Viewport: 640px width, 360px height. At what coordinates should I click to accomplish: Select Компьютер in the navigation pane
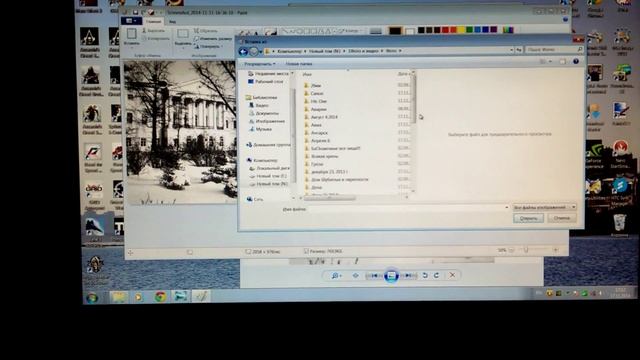tap(262, 160)
